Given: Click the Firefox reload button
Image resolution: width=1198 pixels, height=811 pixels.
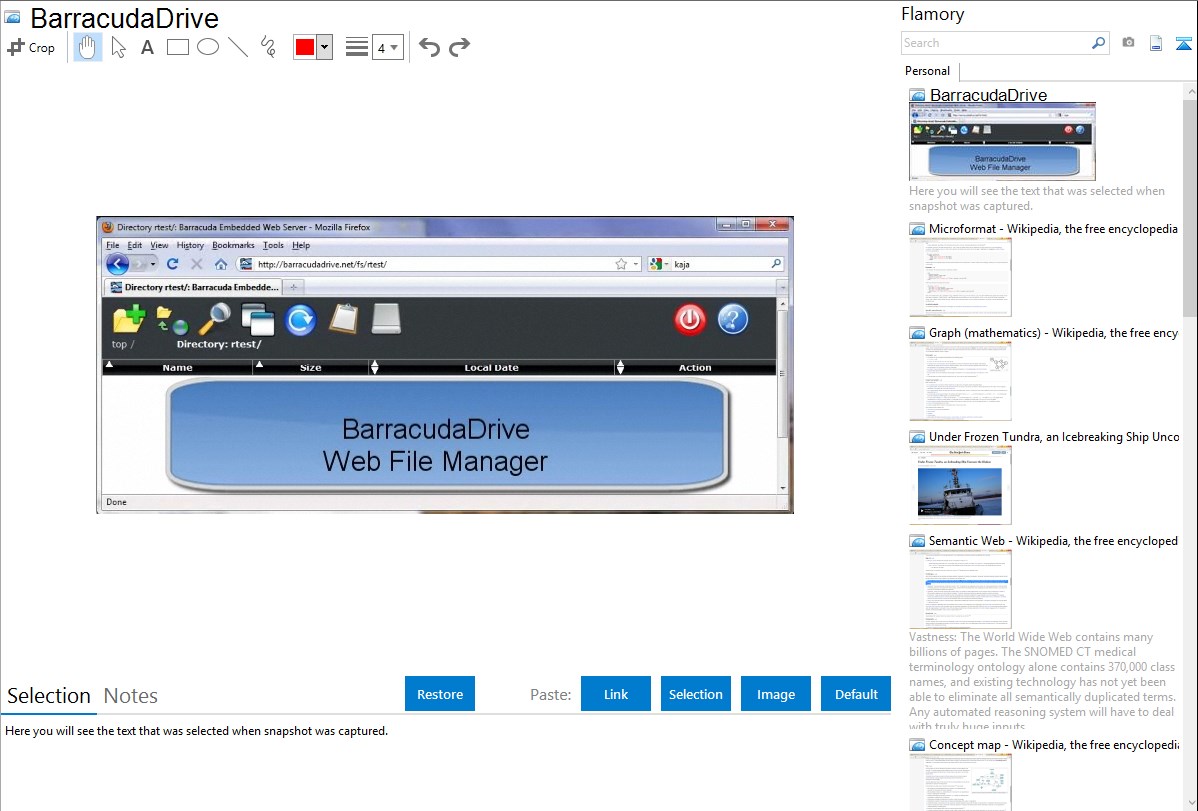Looking at the screenshot, I should pos(173,264).
